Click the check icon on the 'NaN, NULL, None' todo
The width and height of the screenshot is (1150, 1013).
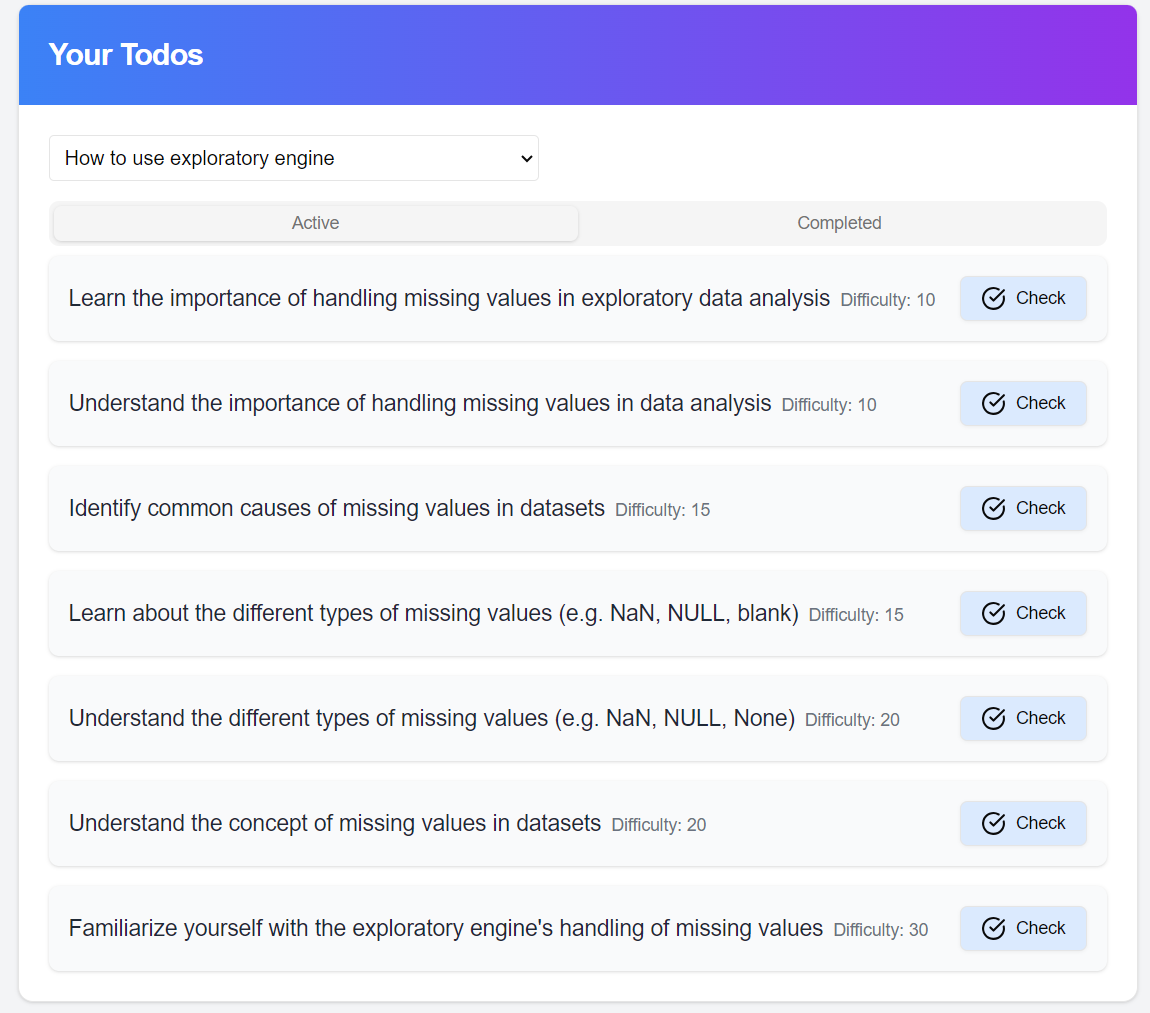click(x=993, y=718)
